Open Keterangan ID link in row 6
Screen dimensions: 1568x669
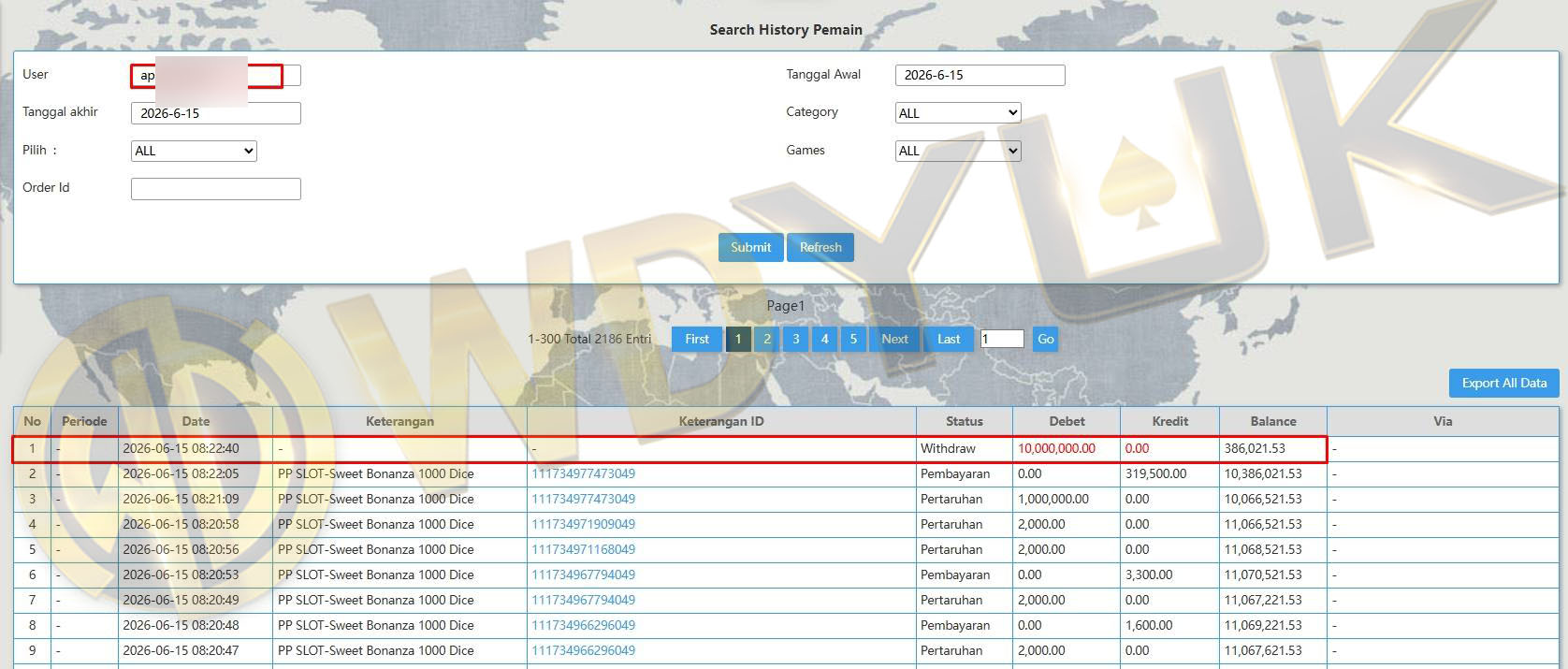[583, 574]
